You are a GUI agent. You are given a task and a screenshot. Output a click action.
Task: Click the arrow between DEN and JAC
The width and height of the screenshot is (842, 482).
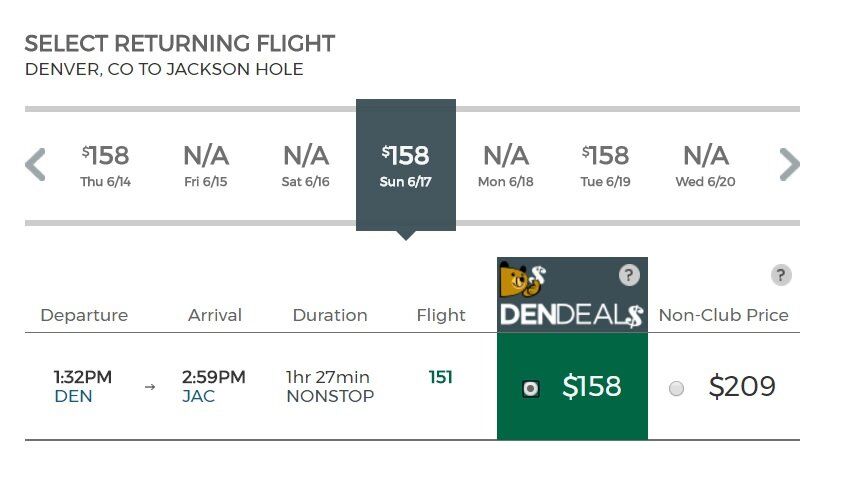(150, 386)
